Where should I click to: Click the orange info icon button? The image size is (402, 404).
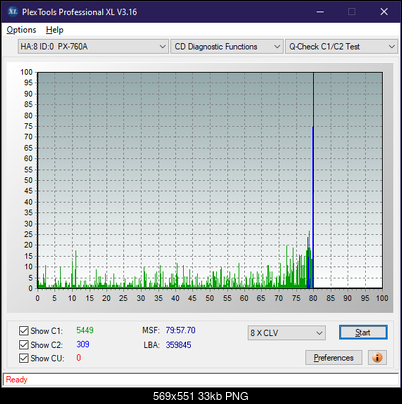(x=377, y=358)
